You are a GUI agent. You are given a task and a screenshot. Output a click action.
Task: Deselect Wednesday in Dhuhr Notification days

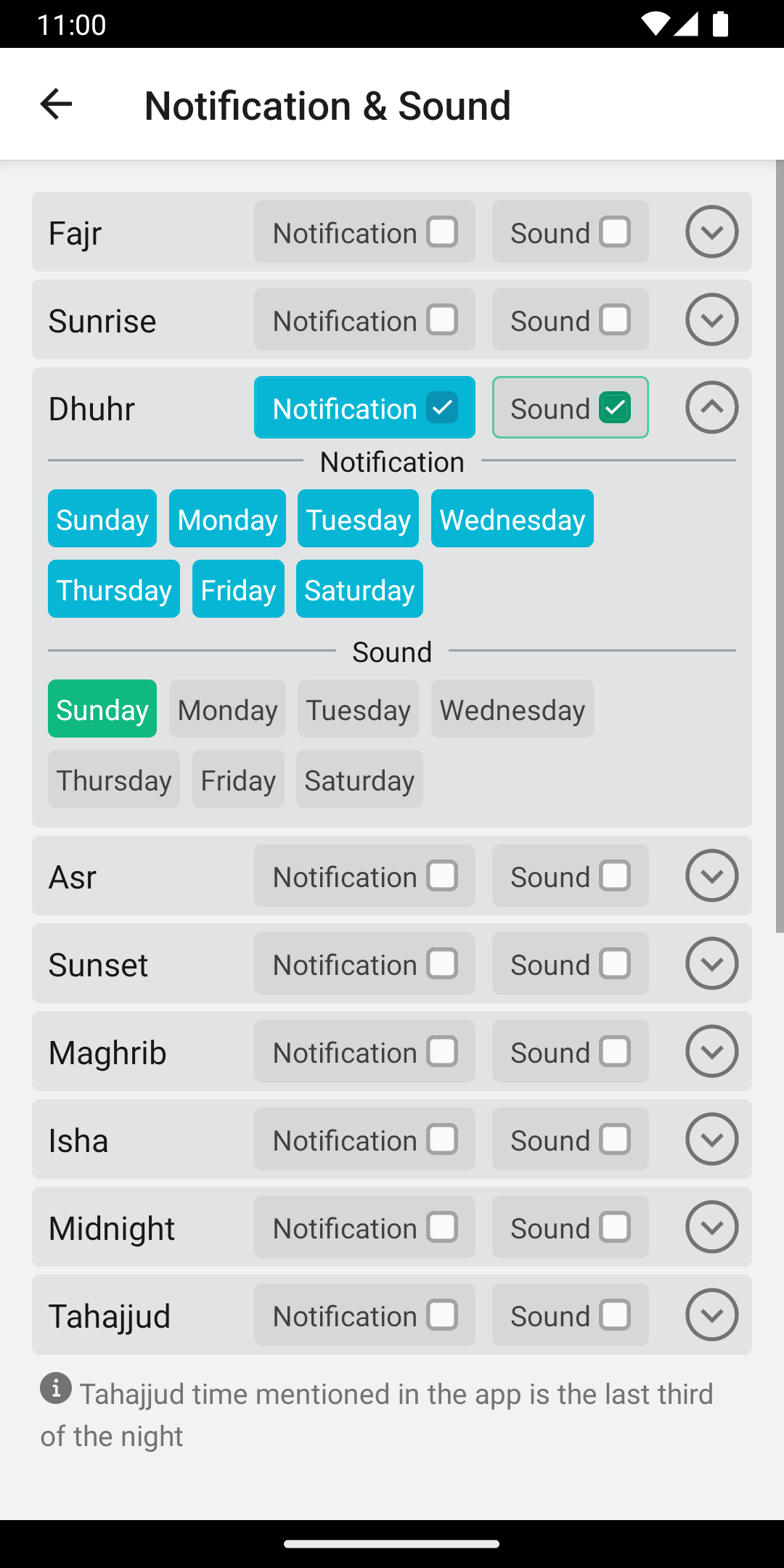tap(512, 519)
